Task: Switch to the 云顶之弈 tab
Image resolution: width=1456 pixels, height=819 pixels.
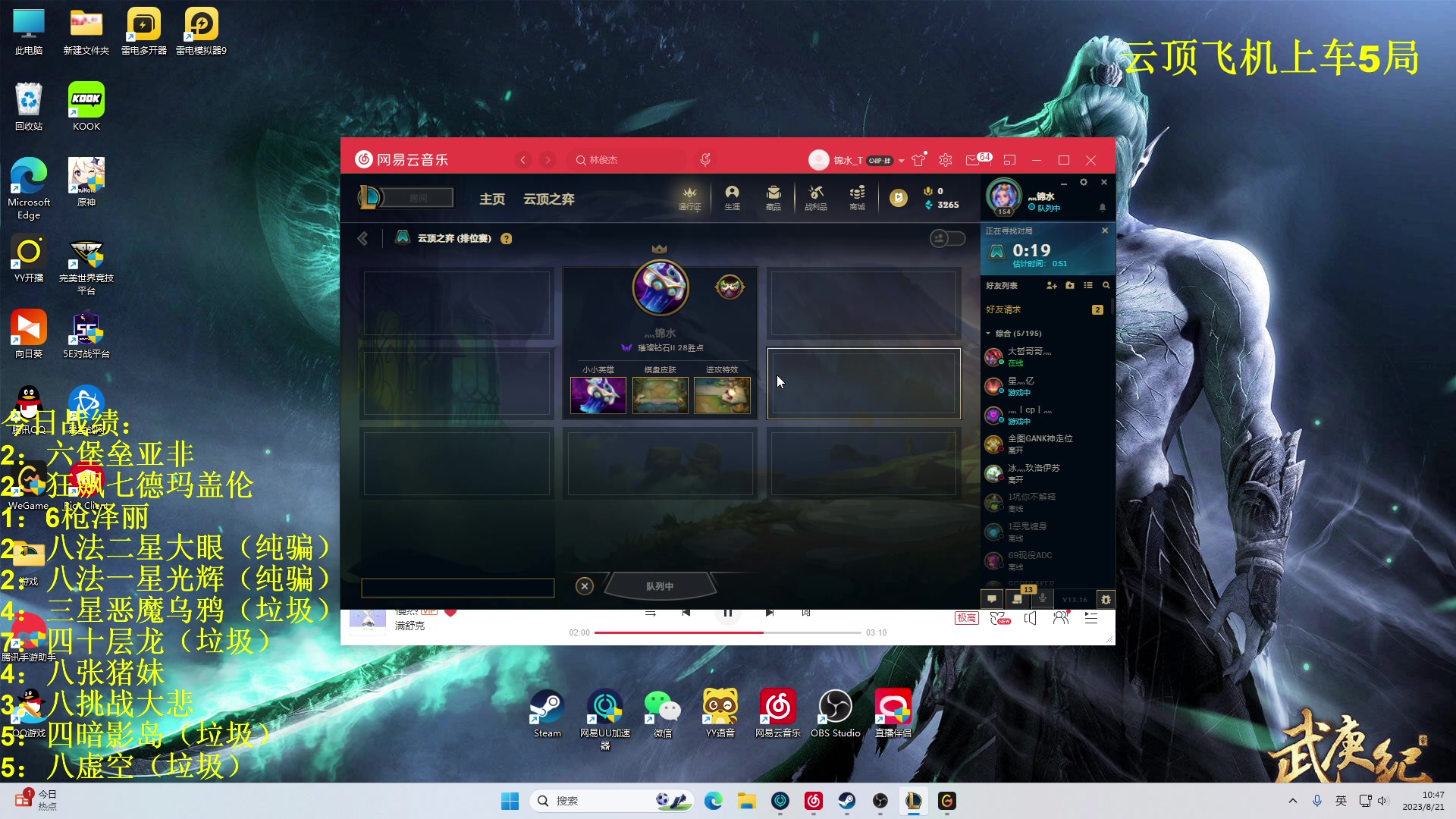Action: [548, 199]
